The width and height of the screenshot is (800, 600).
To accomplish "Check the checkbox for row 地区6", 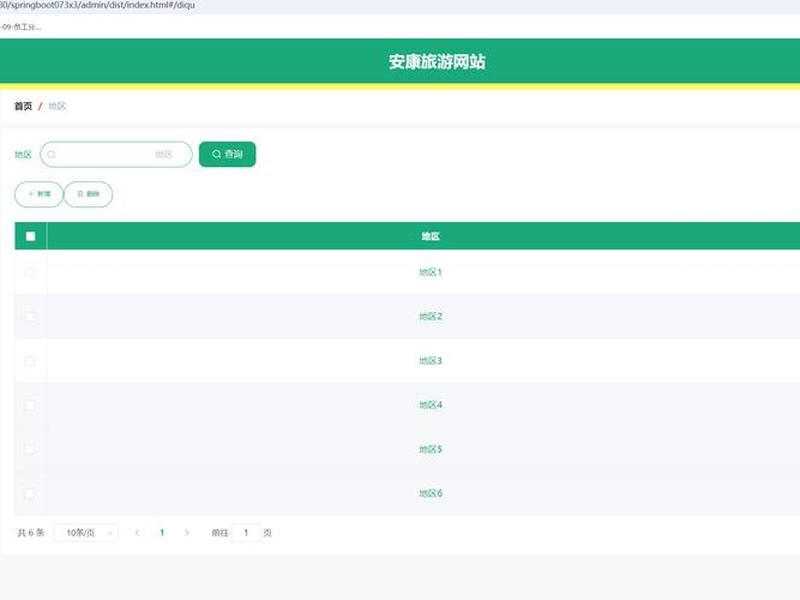I will click(x=30, y=493).
